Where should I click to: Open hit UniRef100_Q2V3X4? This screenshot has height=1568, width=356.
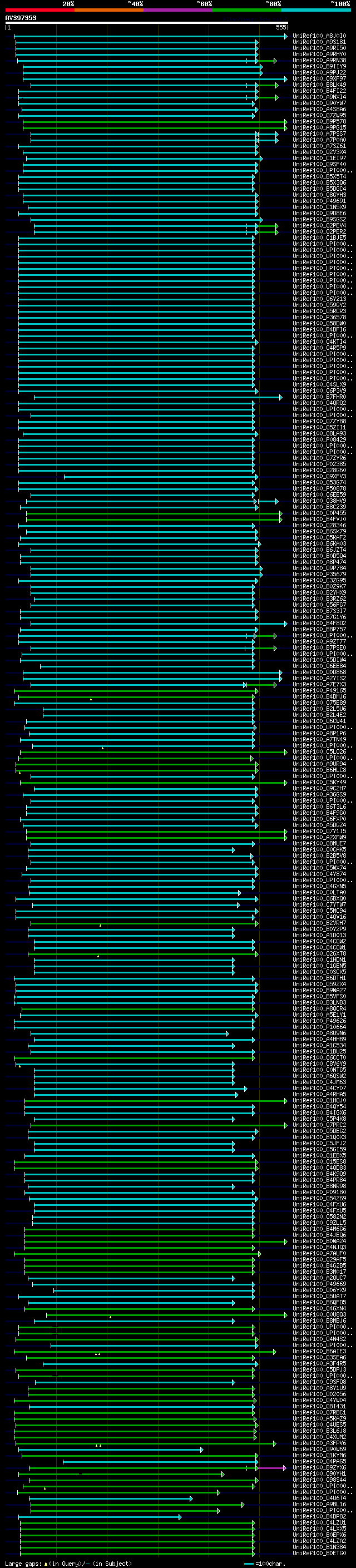(x=319, y=152)
